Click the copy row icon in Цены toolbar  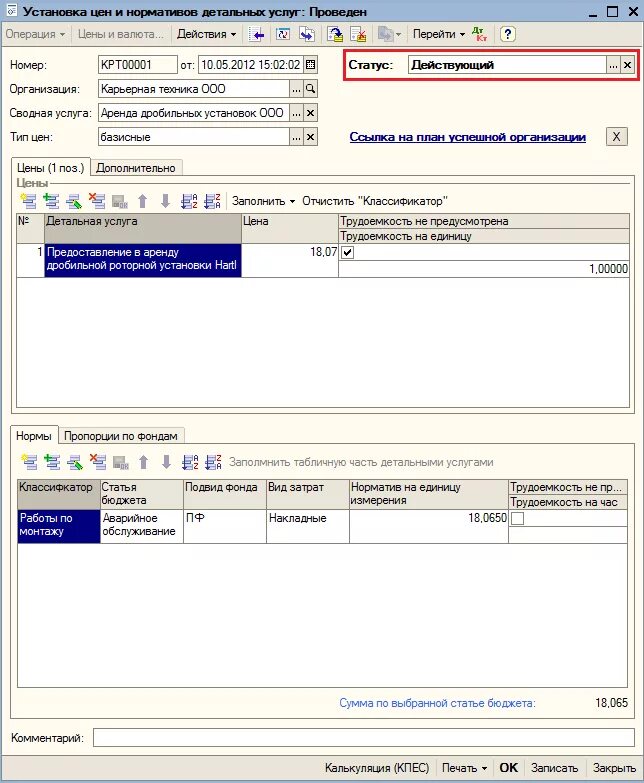pos(51,201)
